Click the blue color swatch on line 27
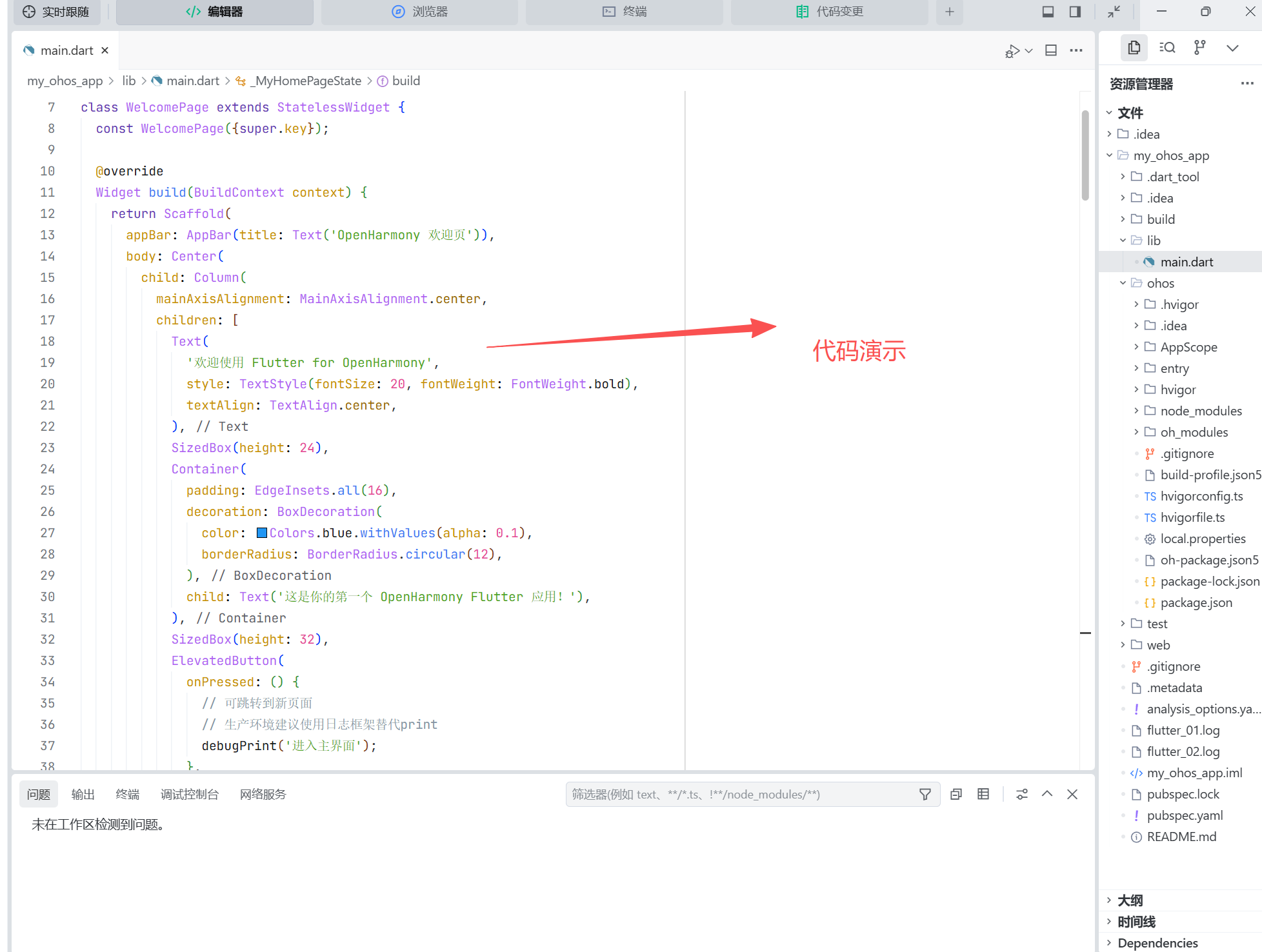Viewport: 1262px width, 952px height. (x=262, y=533)
